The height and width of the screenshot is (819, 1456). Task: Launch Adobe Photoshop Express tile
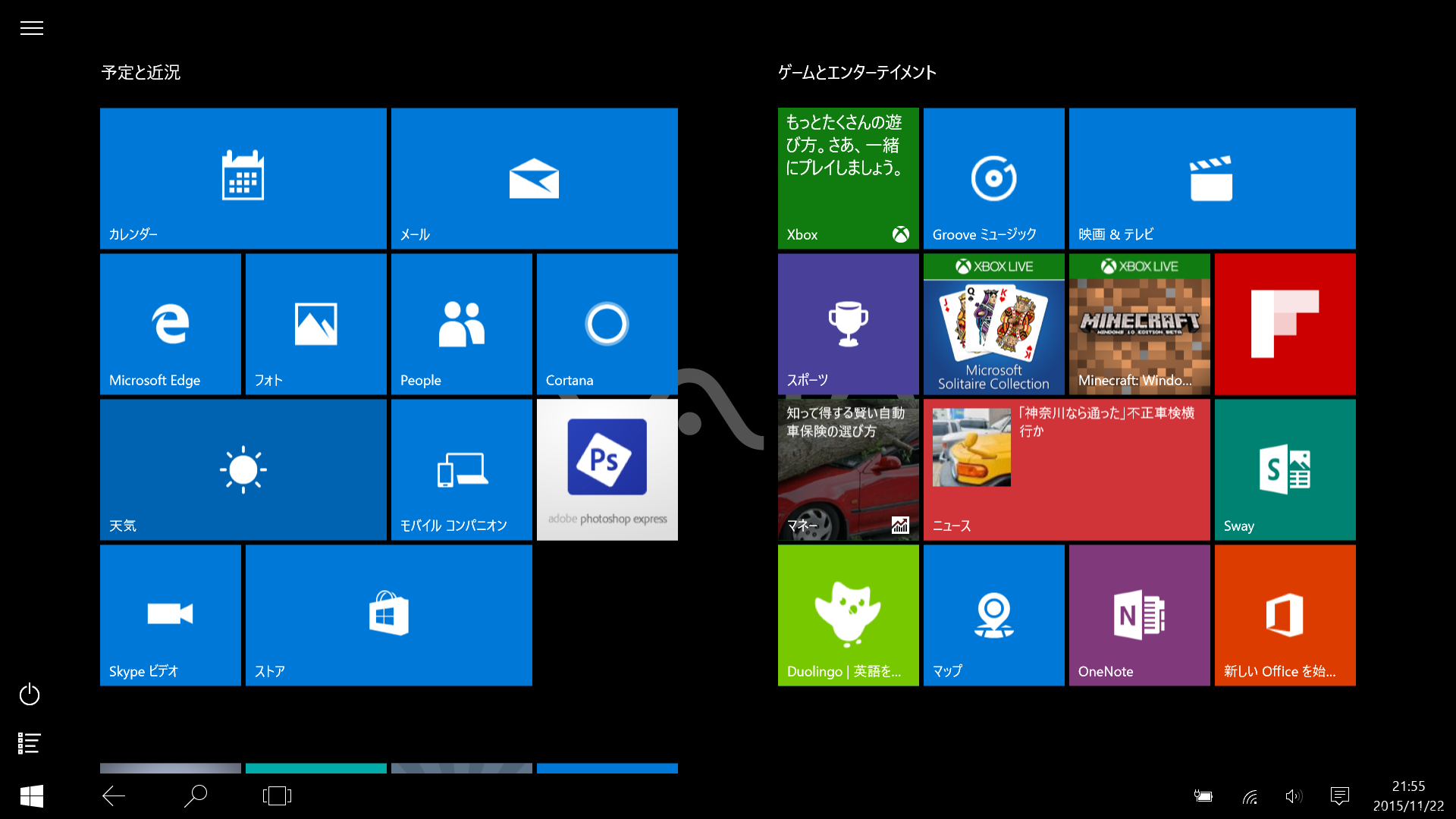pos(607,469)
